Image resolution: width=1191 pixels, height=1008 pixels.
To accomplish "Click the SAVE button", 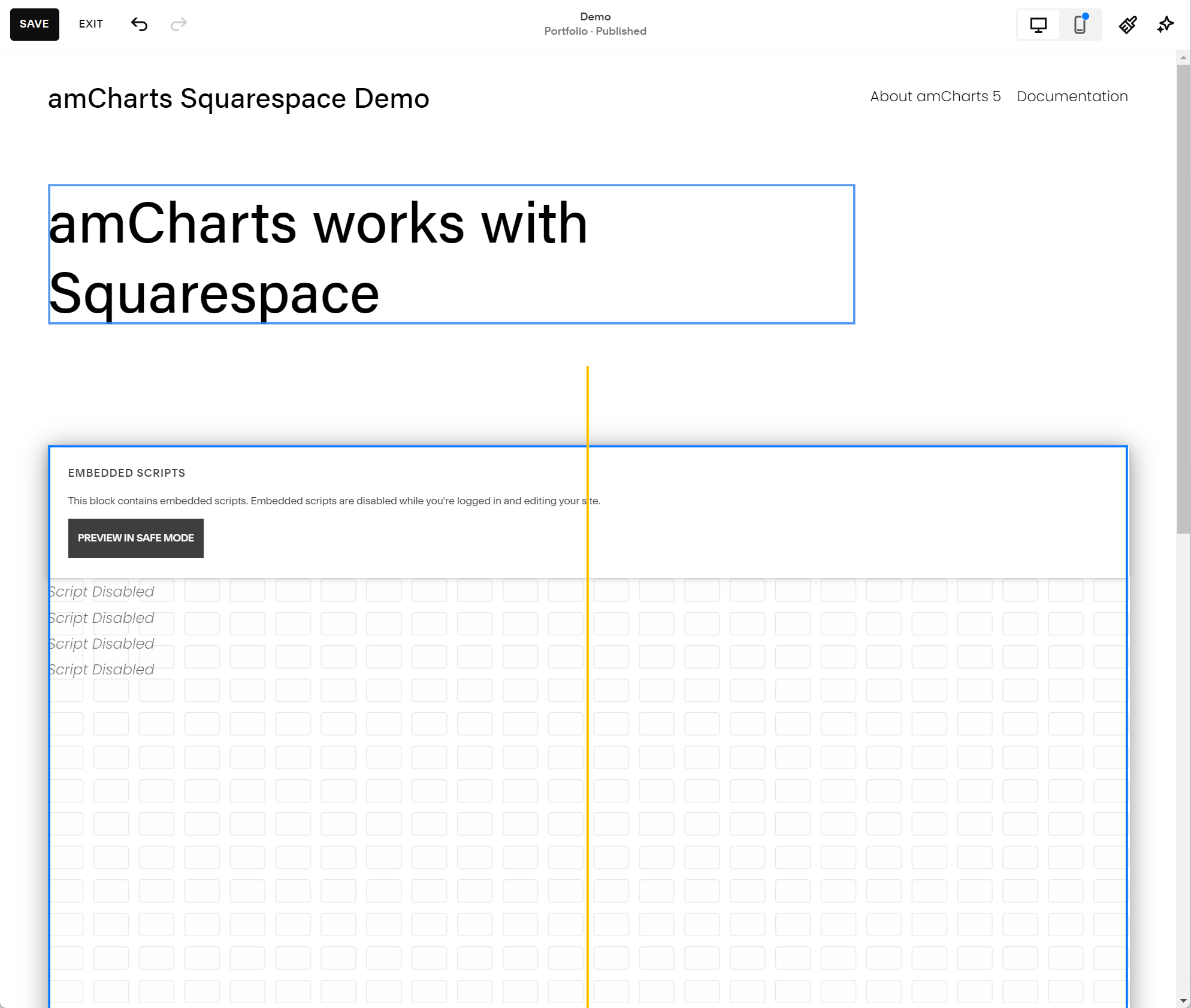I will tap(34, 24).
